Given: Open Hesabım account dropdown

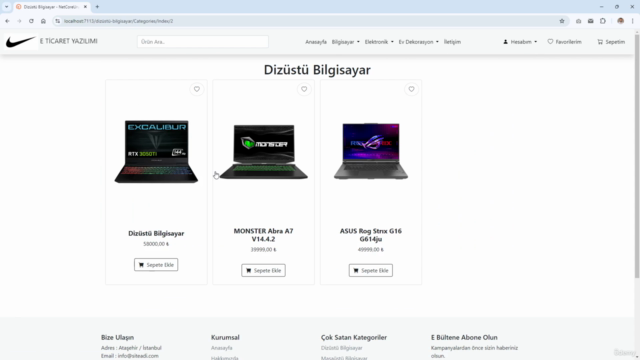Looking at the screenshot, I should pyautogui.click(x=520, y=42).
